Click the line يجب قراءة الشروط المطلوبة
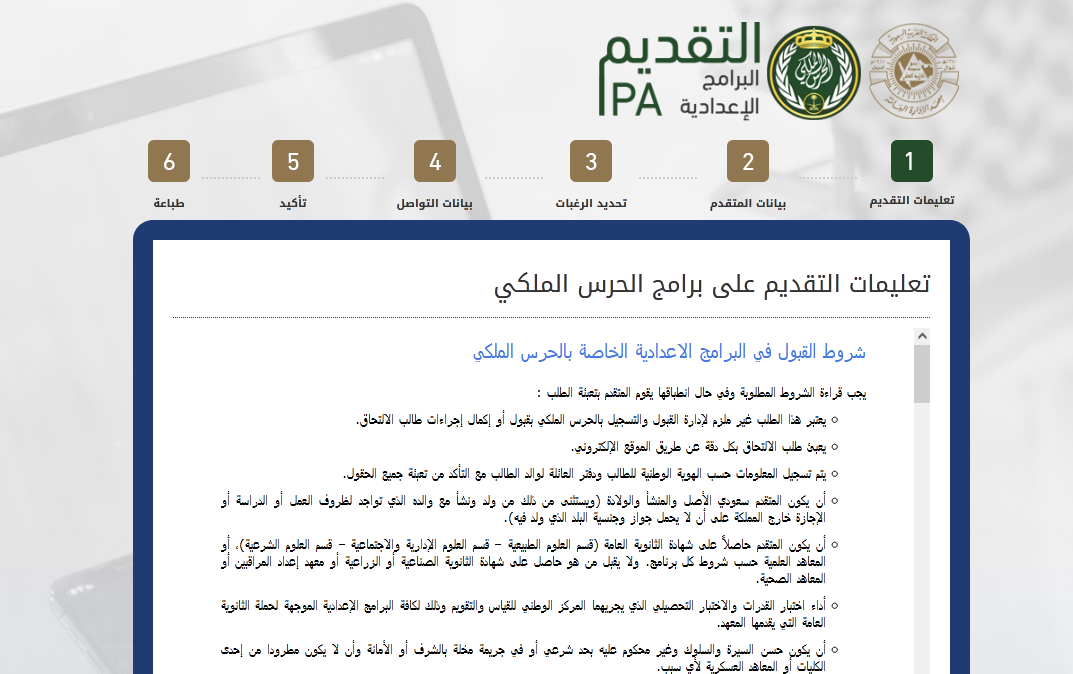Viewport: 1073px width, 674px height. (x=701, y=393)
